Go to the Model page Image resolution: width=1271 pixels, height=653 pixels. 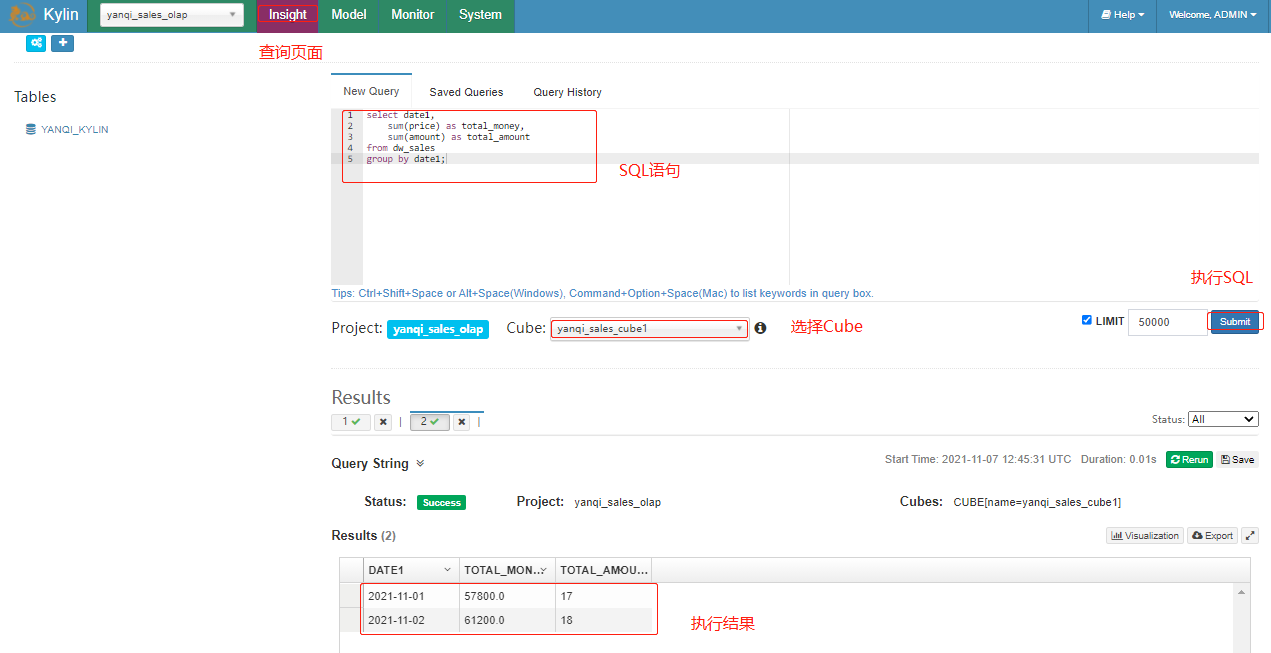click(x=349, y=15)
